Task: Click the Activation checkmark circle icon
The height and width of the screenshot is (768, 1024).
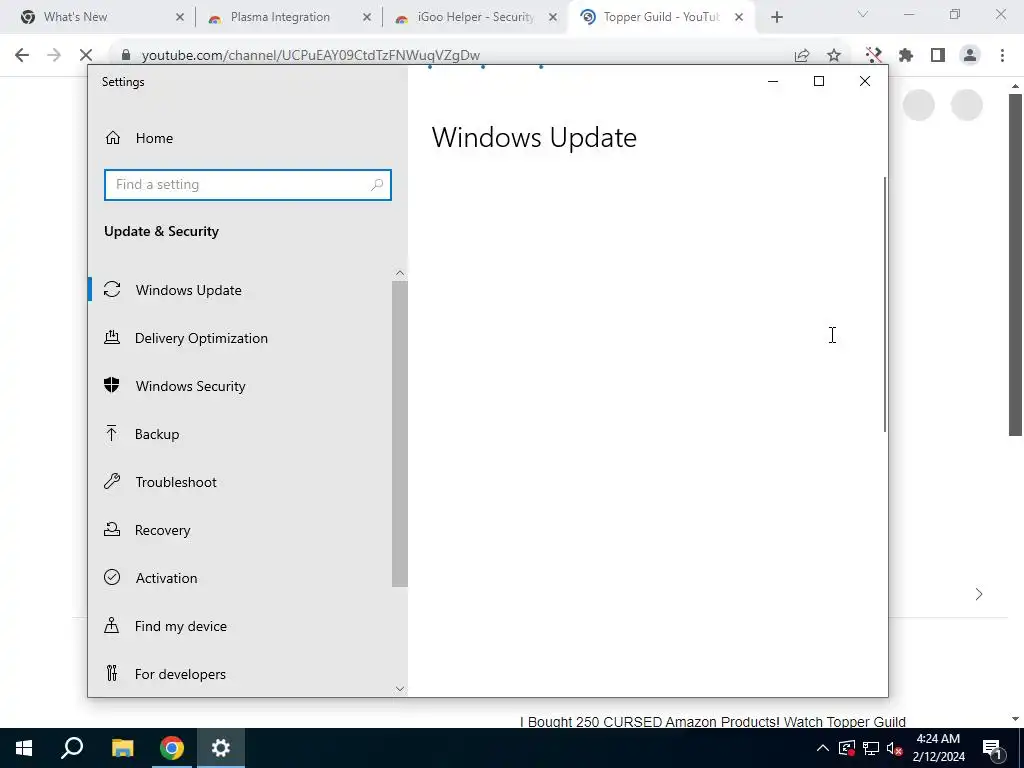Action: pyautogui.click(x=112, y=577)
